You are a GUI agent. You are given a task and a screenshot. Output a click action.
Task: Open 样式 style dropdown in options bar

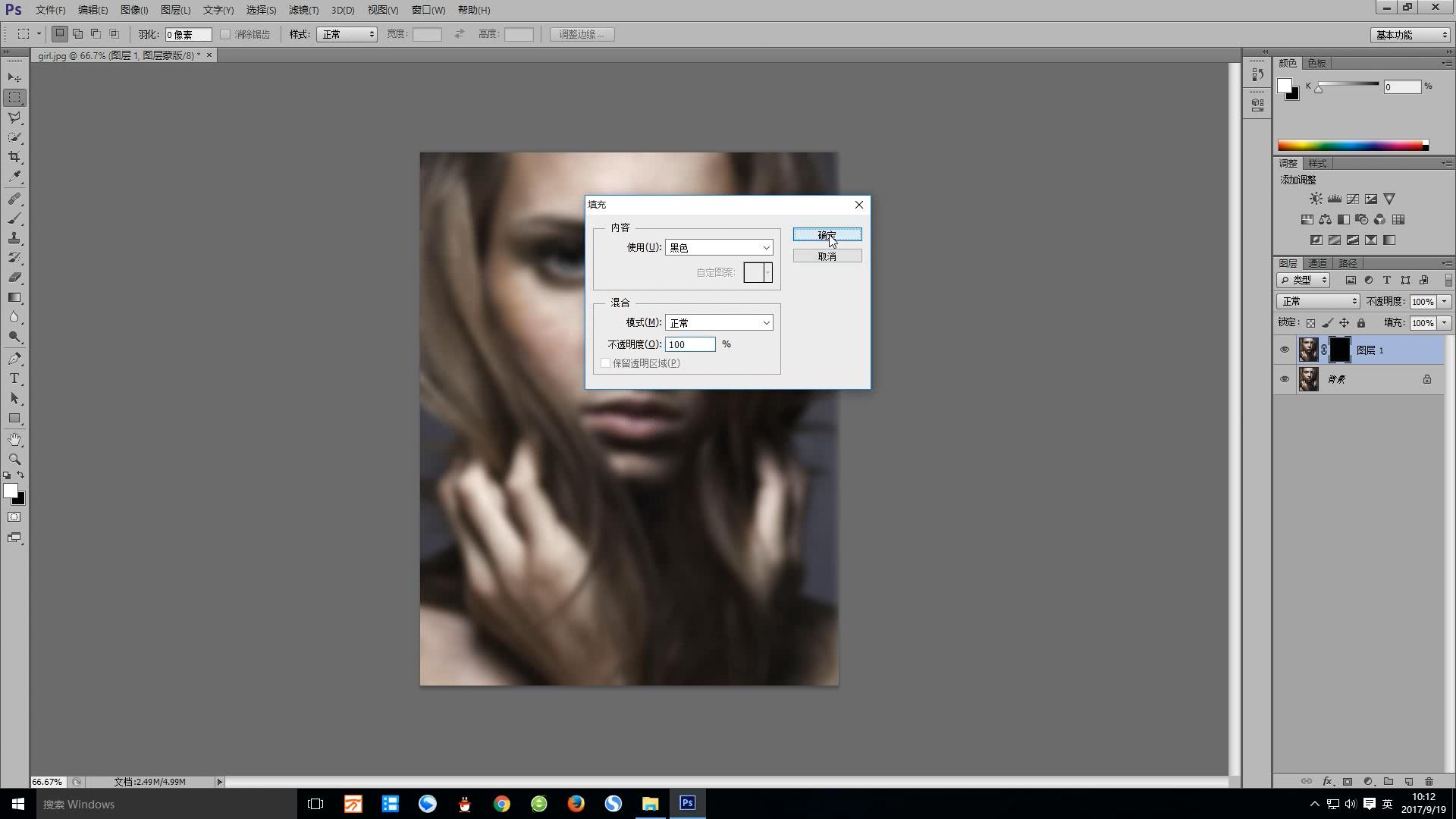pyautogui.click(x=347, y=34)
